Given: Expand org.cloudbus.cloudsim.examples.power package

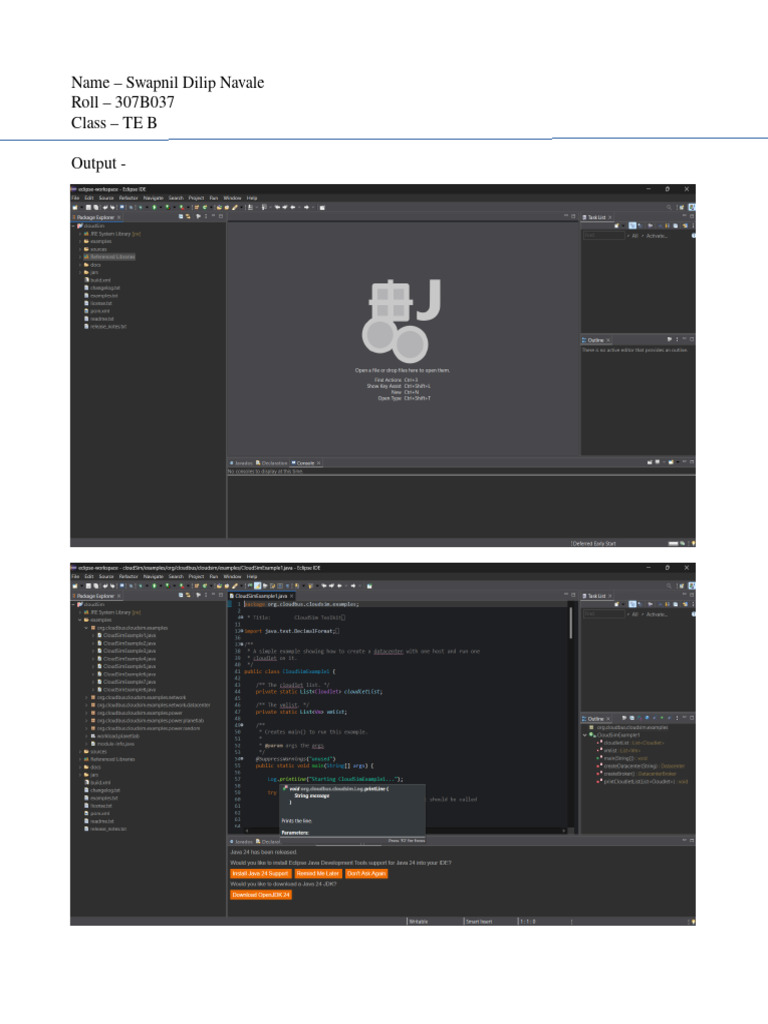Looking at the screenshot, I should coord(87,711).
